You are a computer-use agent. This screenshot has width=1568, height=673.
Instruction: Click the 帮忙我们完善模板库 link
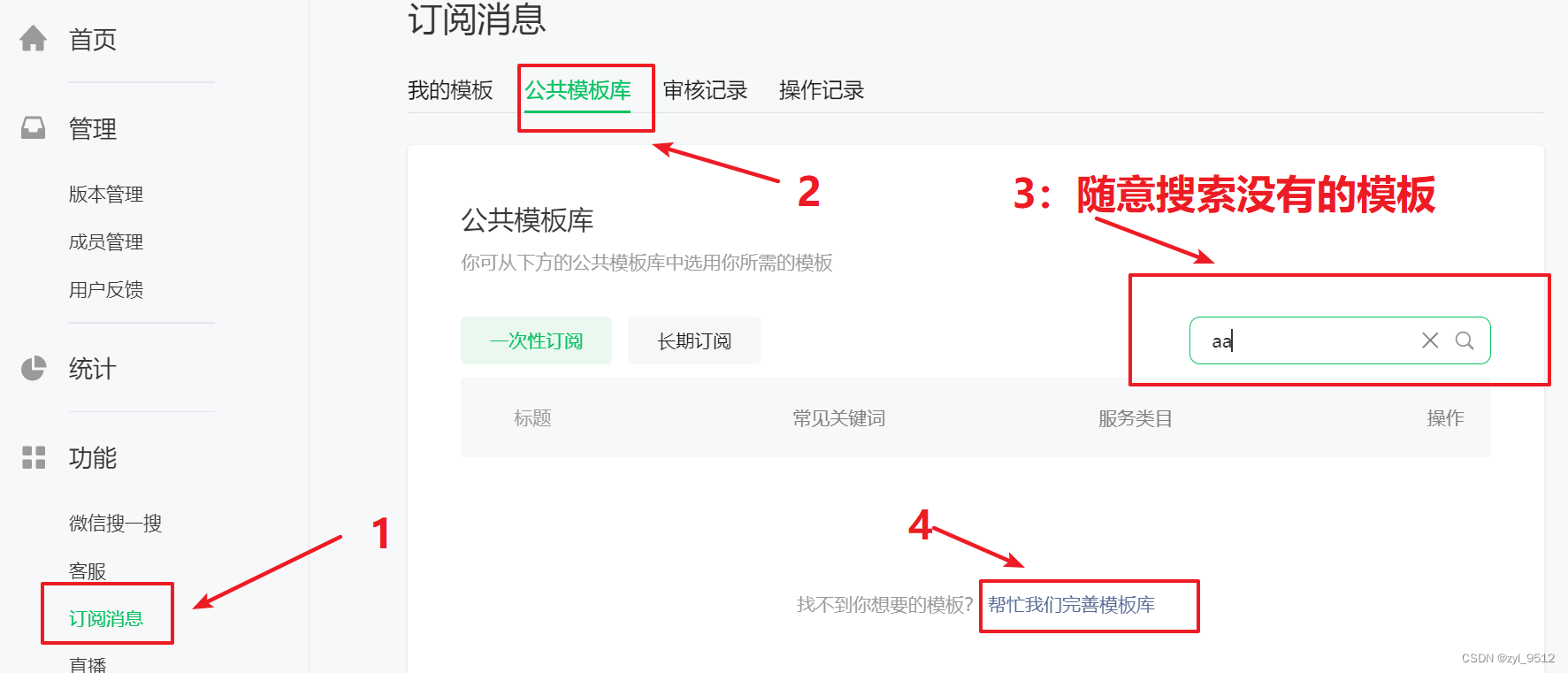pyautogui.click(x=1071, y=605)
